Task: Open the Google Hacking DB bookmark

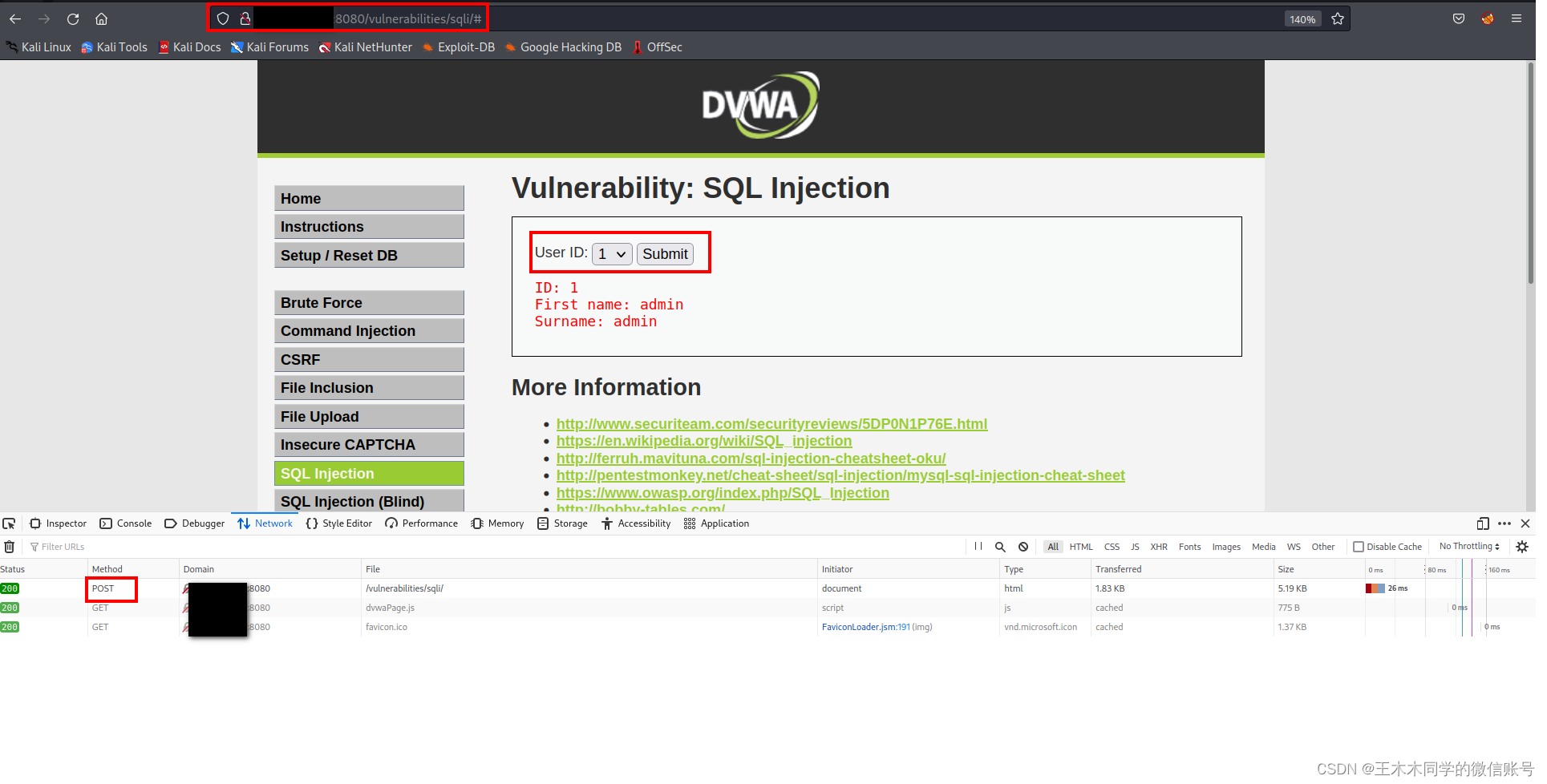Action: (x=564, y=47)
